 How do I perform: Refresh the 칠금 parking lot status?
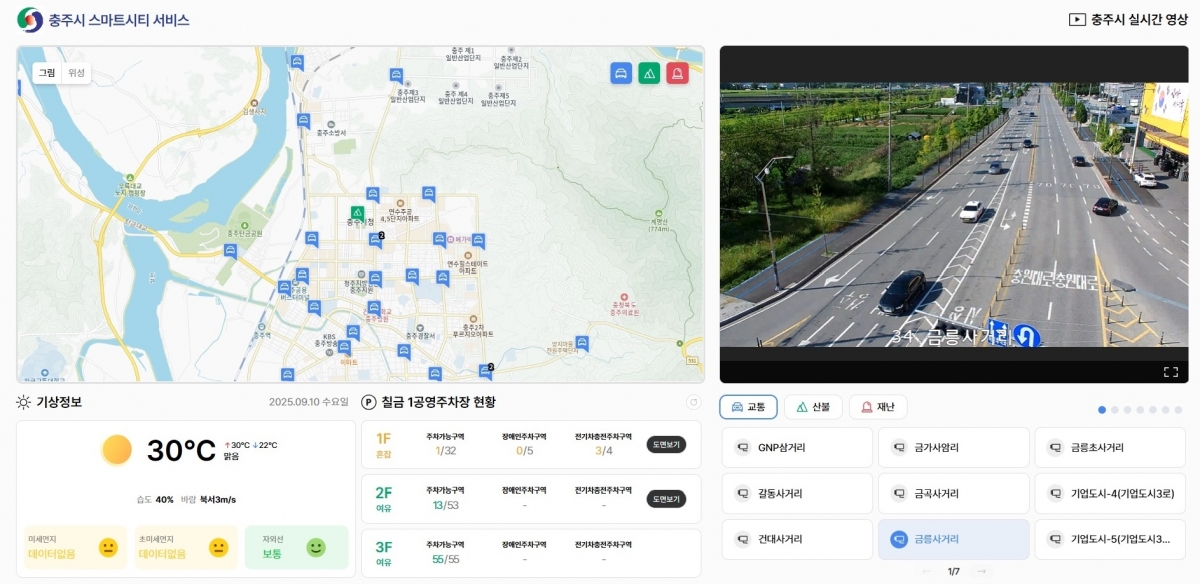[x=693, y=402]
